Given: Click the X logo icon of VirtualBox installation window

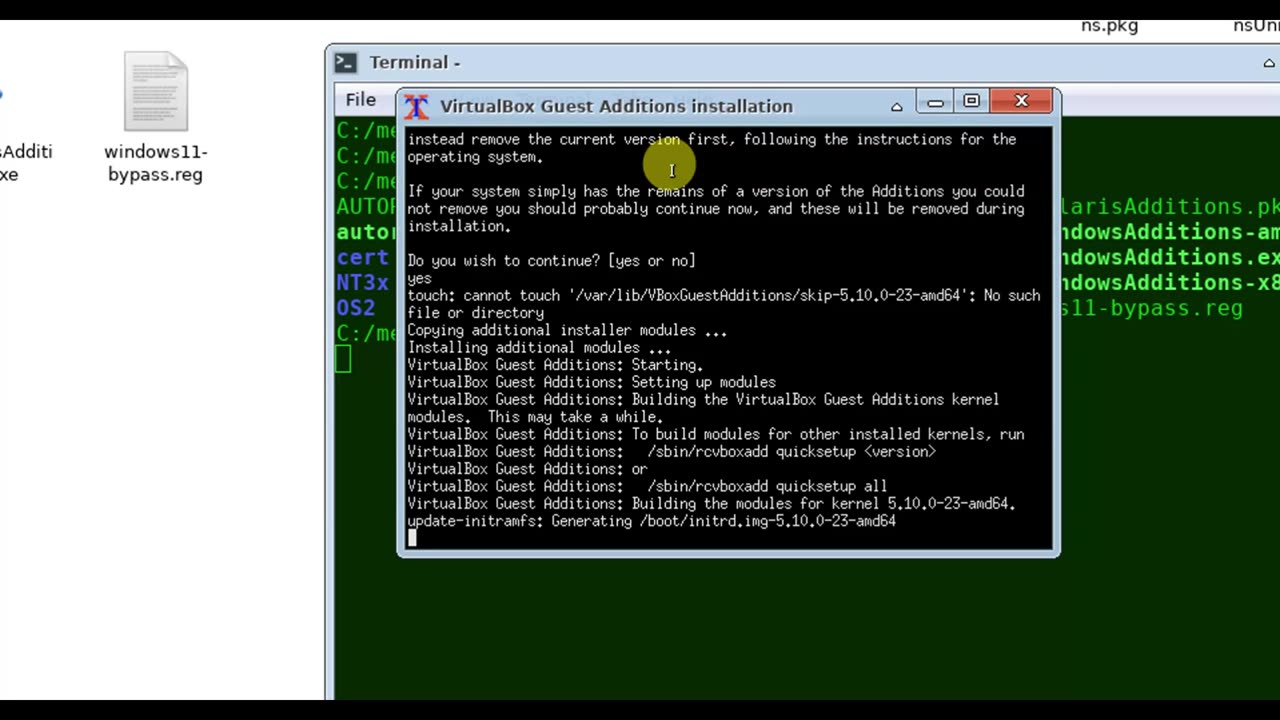Looking at the screenshot, I should (416, 106).
